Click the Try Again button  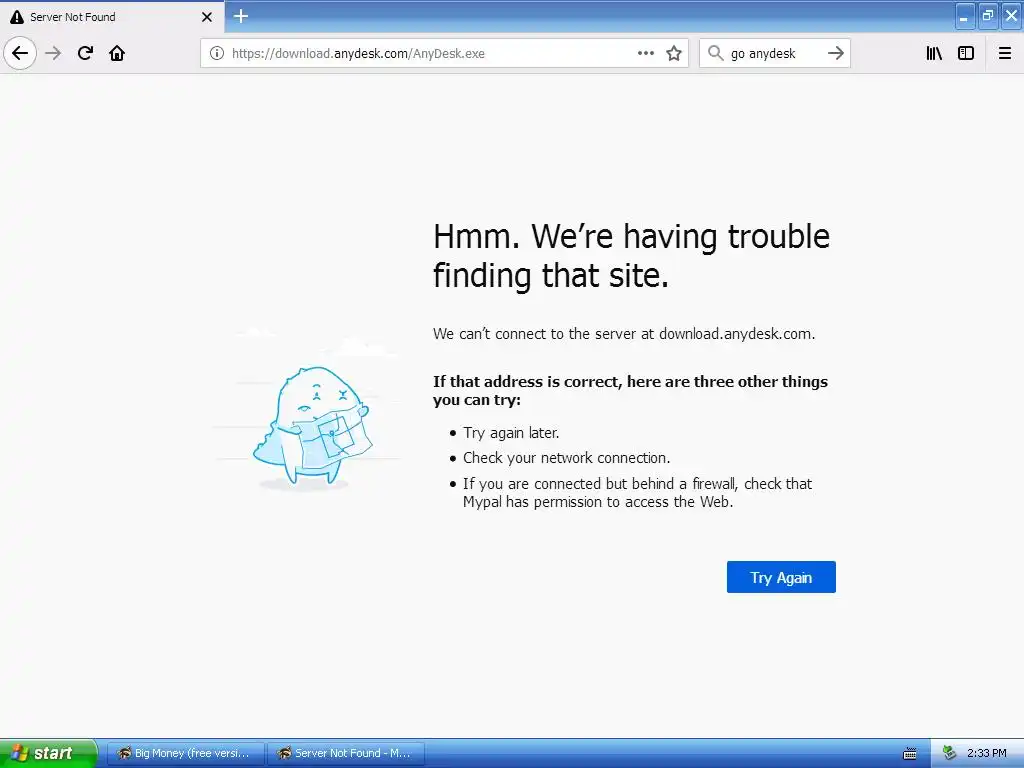pos(781,577)
